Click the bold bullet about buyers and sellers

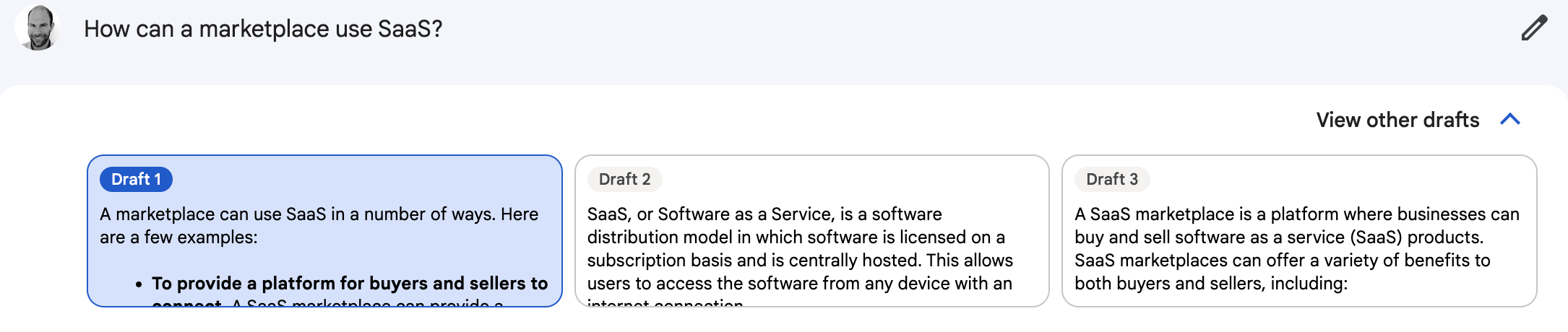tap(350, 284)
